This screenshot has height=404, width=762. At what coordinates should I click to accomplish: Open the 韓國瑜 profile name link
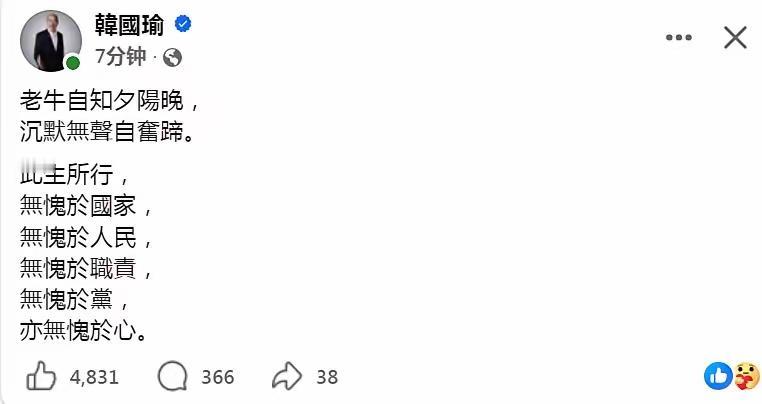tap(129, 25)
